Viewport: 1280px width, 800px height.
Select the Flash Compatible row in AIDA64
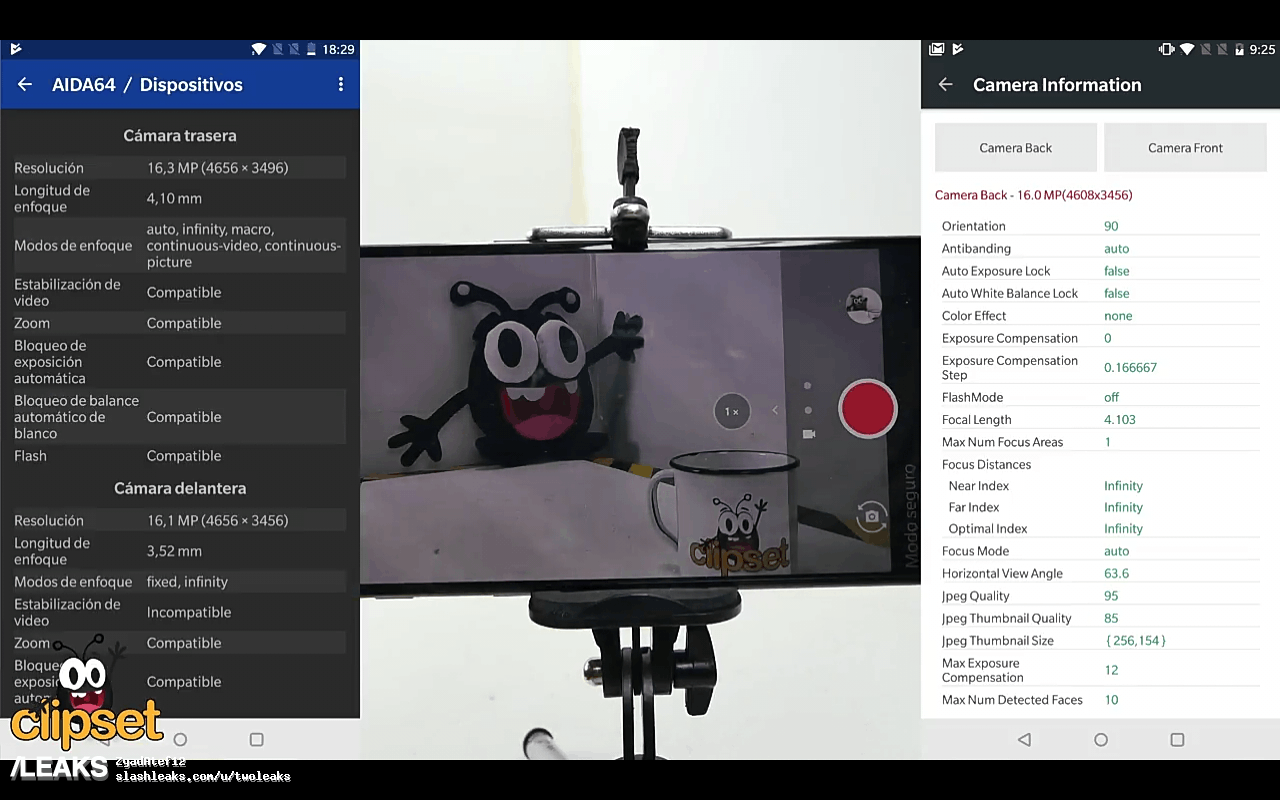(180, 456)
